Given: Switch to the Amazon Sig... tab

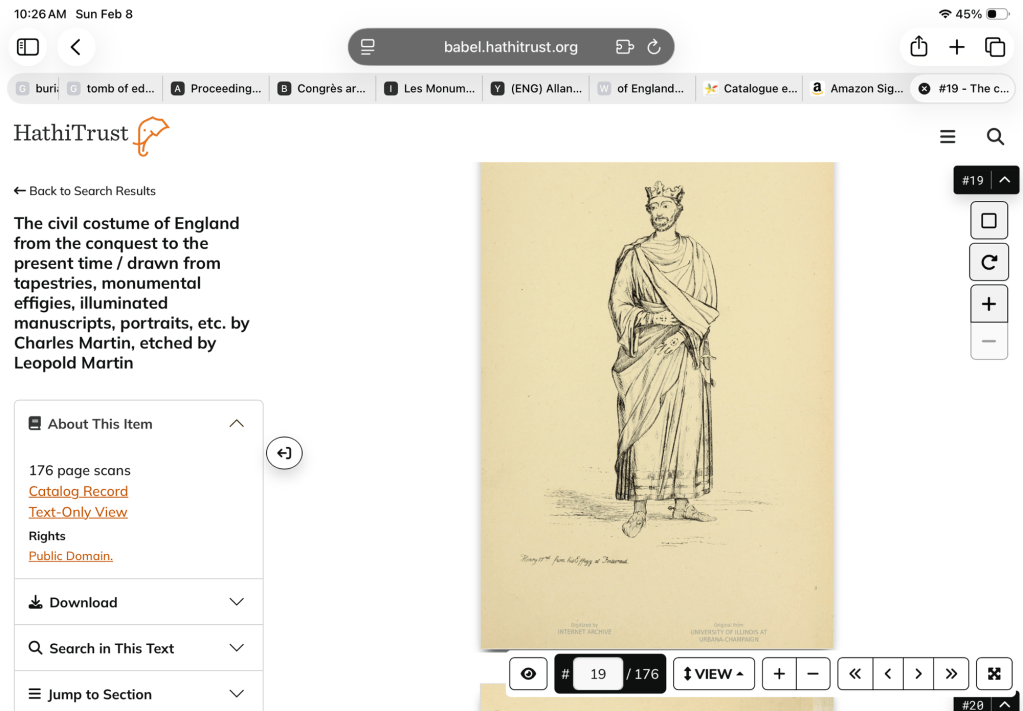Looking at the screenshot, I should (x=856, y=88).
